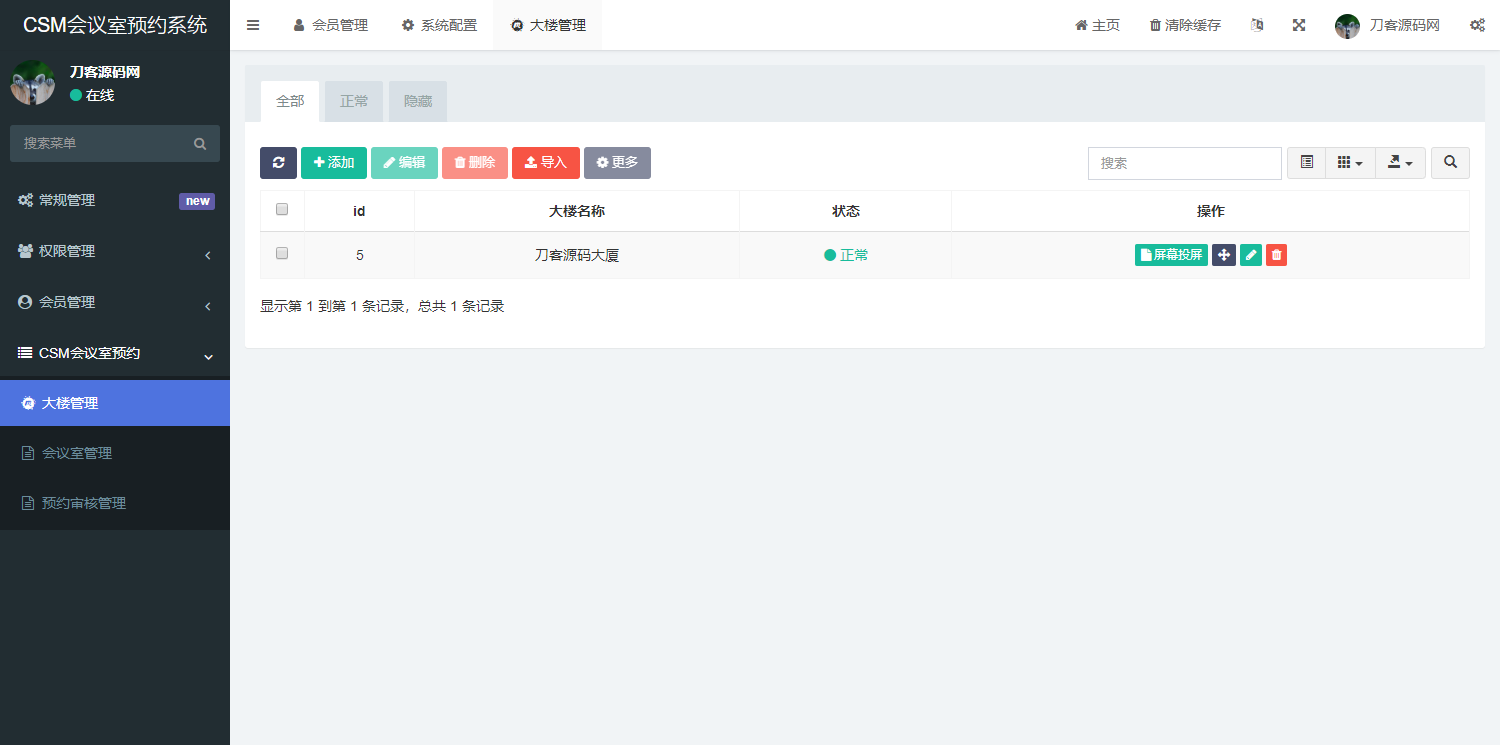The width and height of the screenshot is (1500, 745).
Task: Click the search magnifier icon beside search box
Action: [x=1450, y=162]
